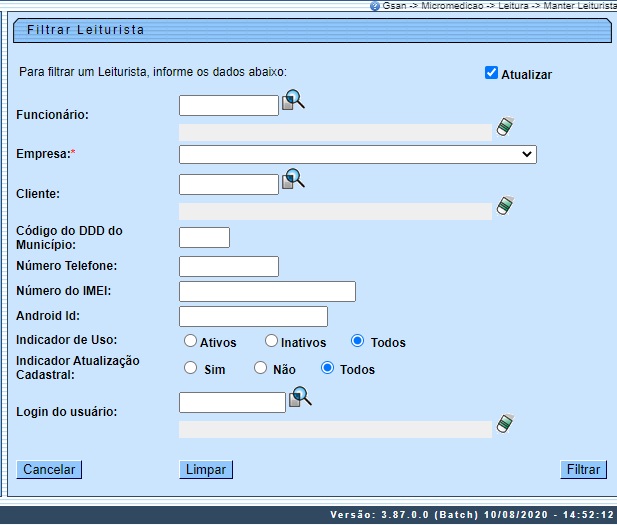The height and width of the screenshot is (525, 617).
Task: Select Sim for Atualização Cadastral
Action: [190, 368]
